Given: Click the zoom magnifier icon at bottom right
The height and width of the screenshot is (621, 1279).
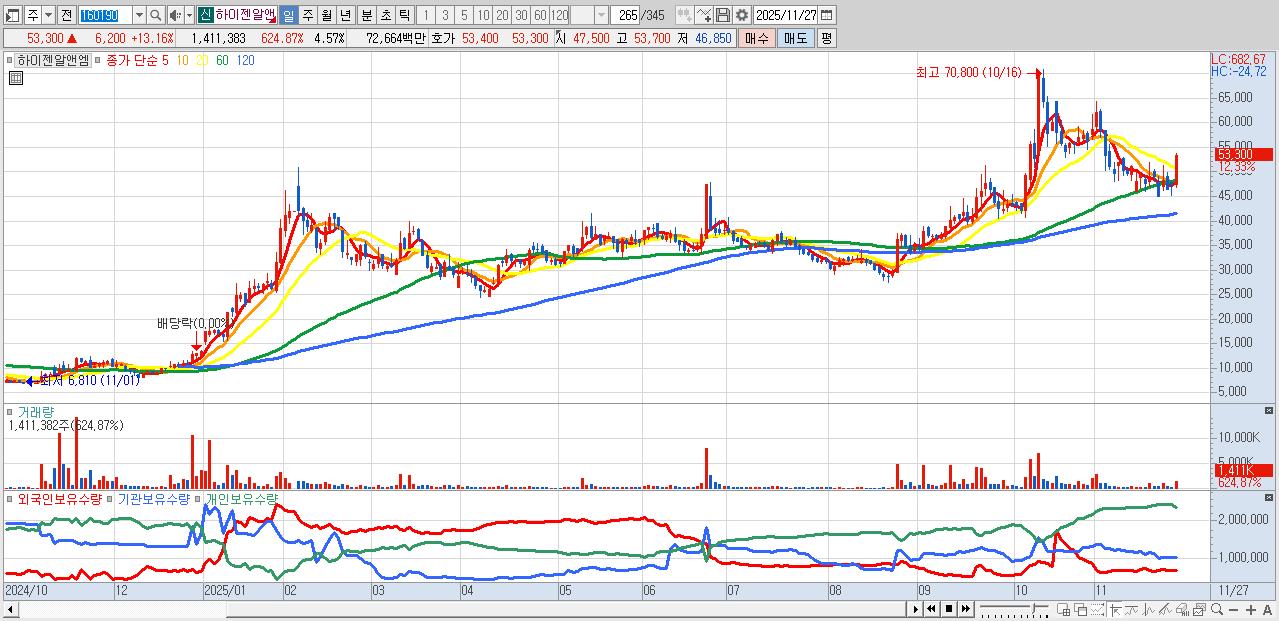Looking at the screenshot, I should point(1217,609).
